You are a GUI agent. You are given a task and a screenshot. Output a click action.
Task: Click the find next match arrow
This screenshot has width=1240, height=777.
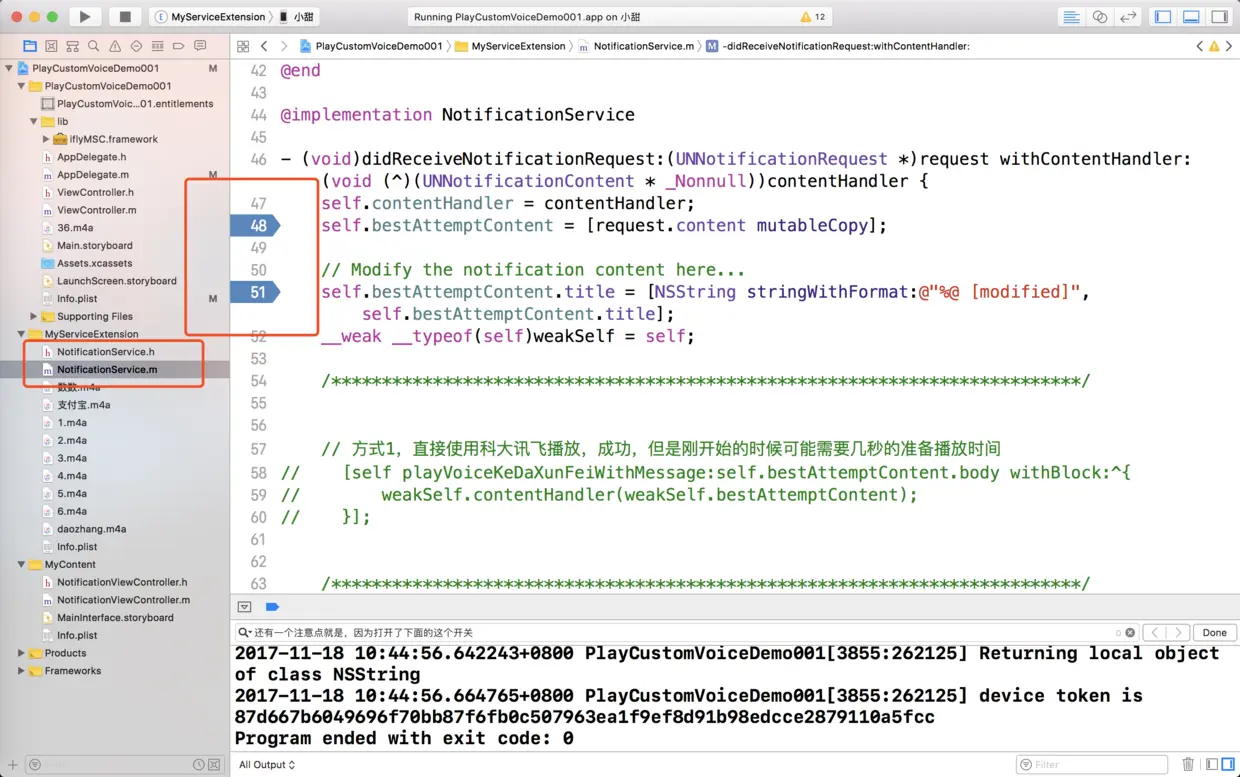click(x=1179, y=633)
